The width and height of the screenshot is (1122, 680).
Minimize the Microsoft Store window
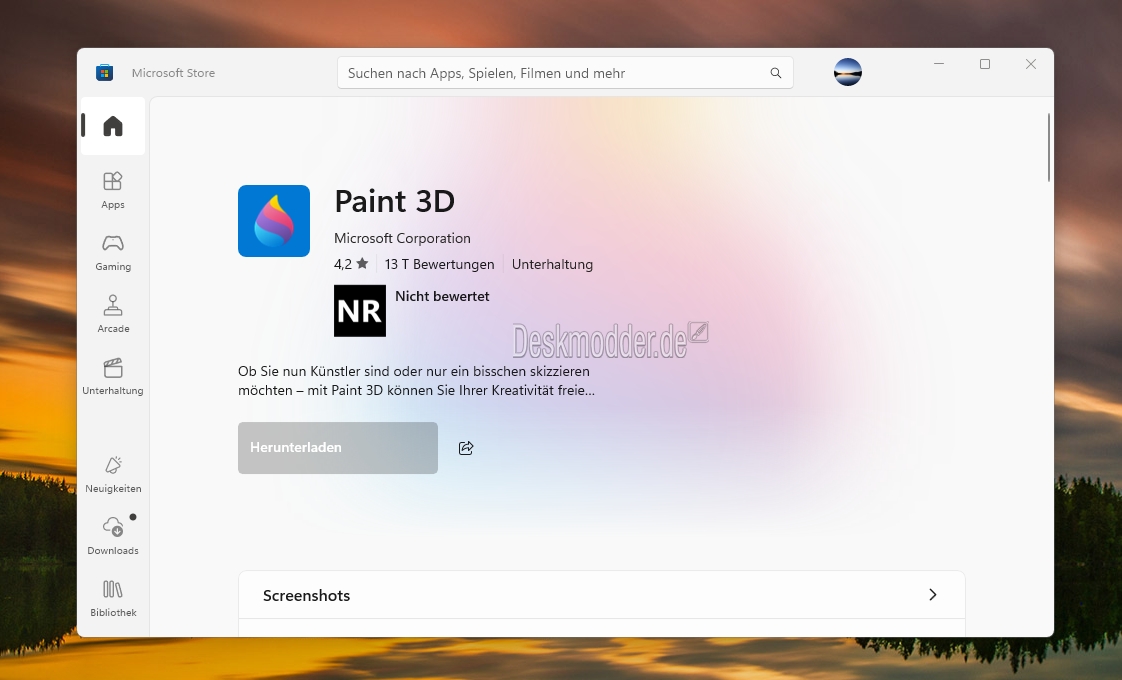[x=939, y=64]
